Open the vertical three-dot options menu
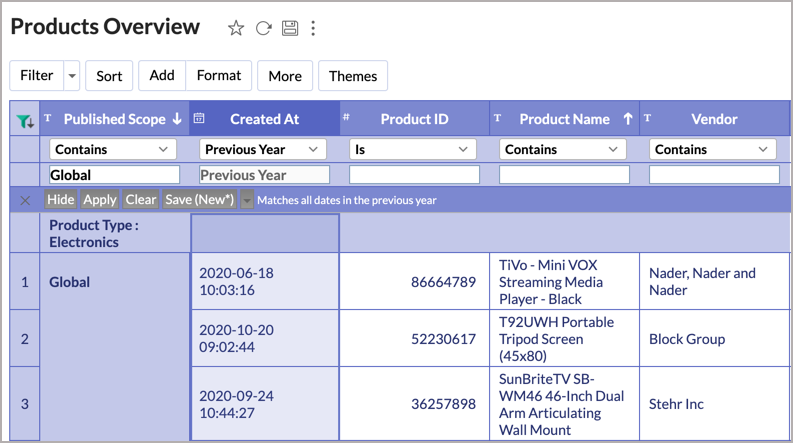 tap(313, 28)
